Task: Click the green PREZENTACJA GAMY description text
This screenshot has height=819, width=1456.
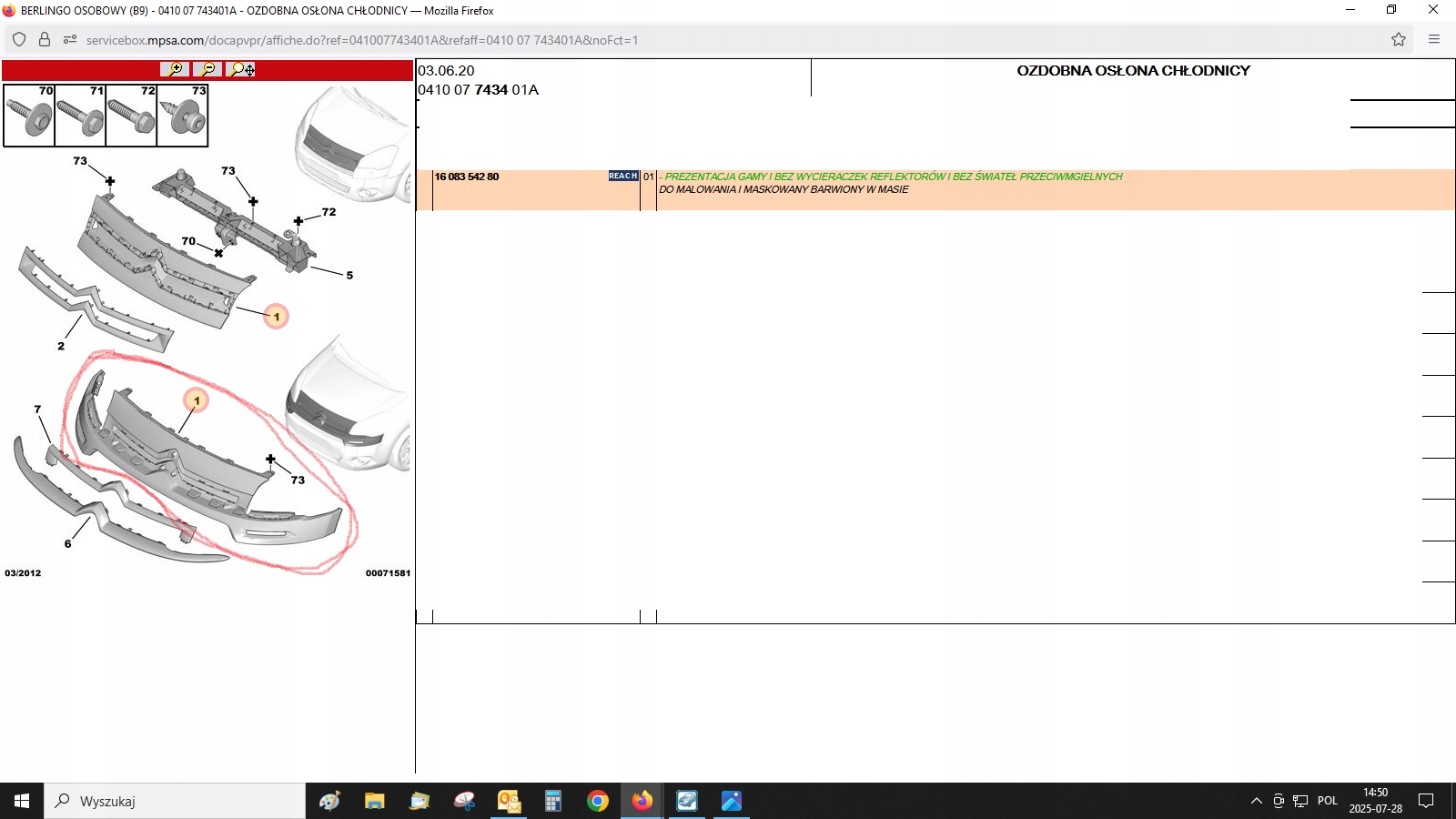Action: tap(894, 177)
